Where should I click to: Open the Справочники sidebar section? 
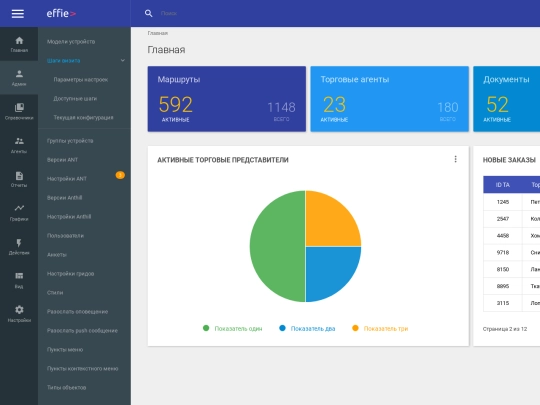(x=19, y=112)
